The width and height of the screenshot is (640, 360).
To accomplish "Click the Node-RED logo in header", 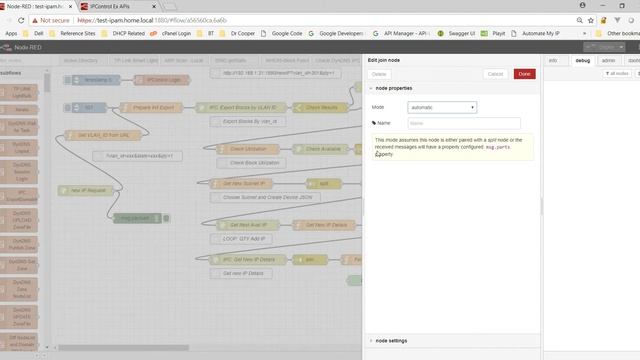I will [x=21, y=47].
